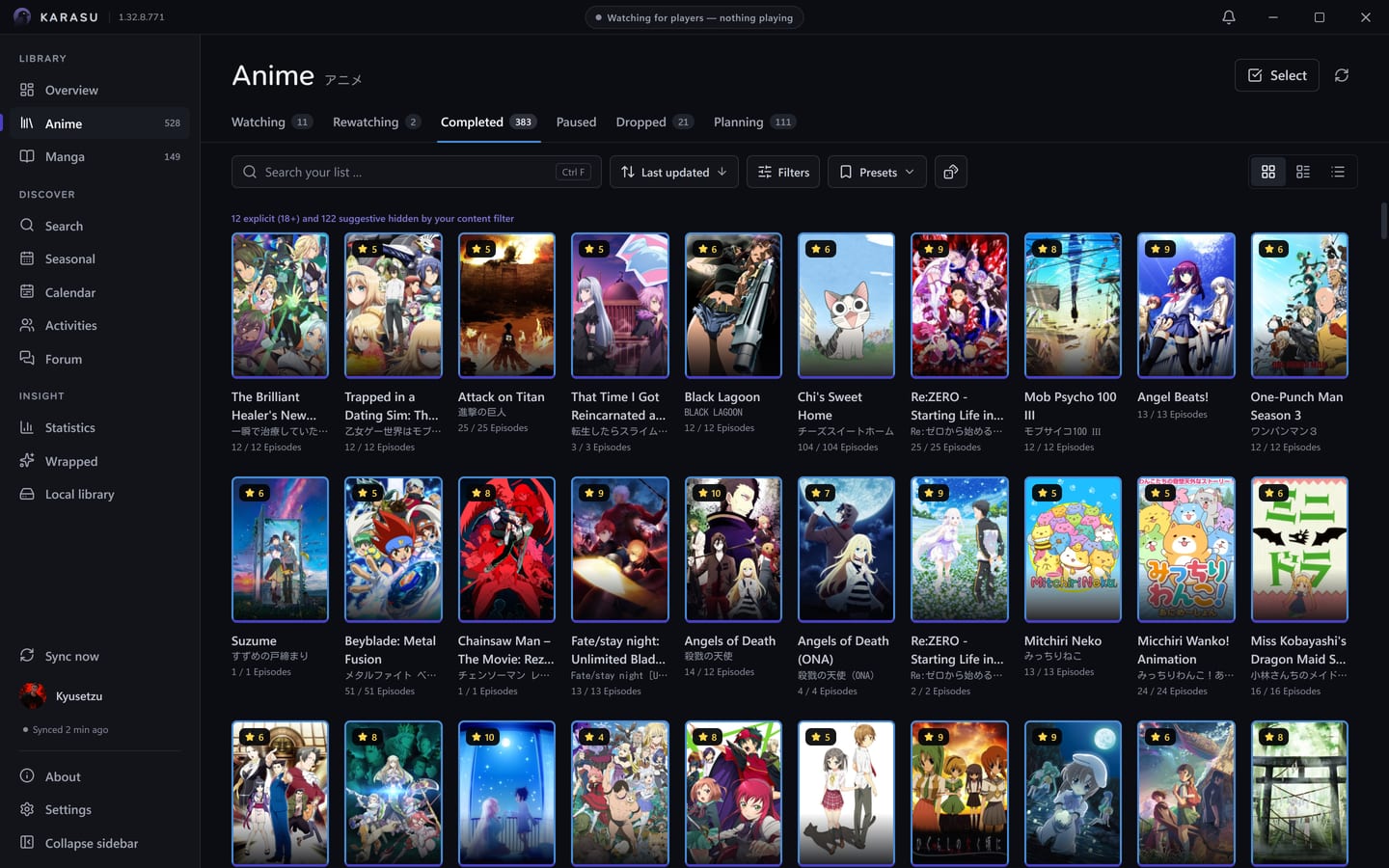The height and width of the screenshot is (868, 1389).
Task: Open Settings from the sidebar
Action: tap(99, 809)
